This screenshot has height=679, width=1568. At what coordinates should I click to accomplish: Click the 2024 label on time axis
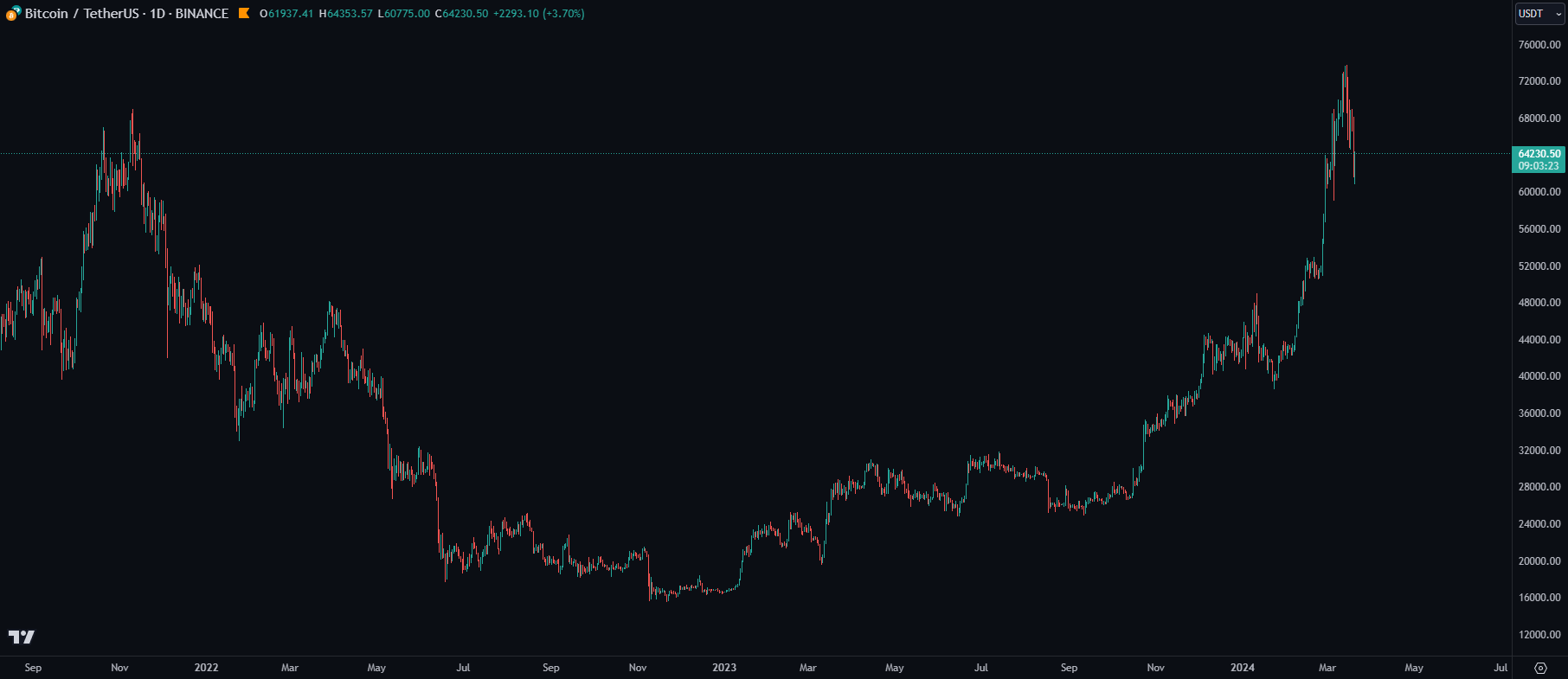[x=1243, y=668]
